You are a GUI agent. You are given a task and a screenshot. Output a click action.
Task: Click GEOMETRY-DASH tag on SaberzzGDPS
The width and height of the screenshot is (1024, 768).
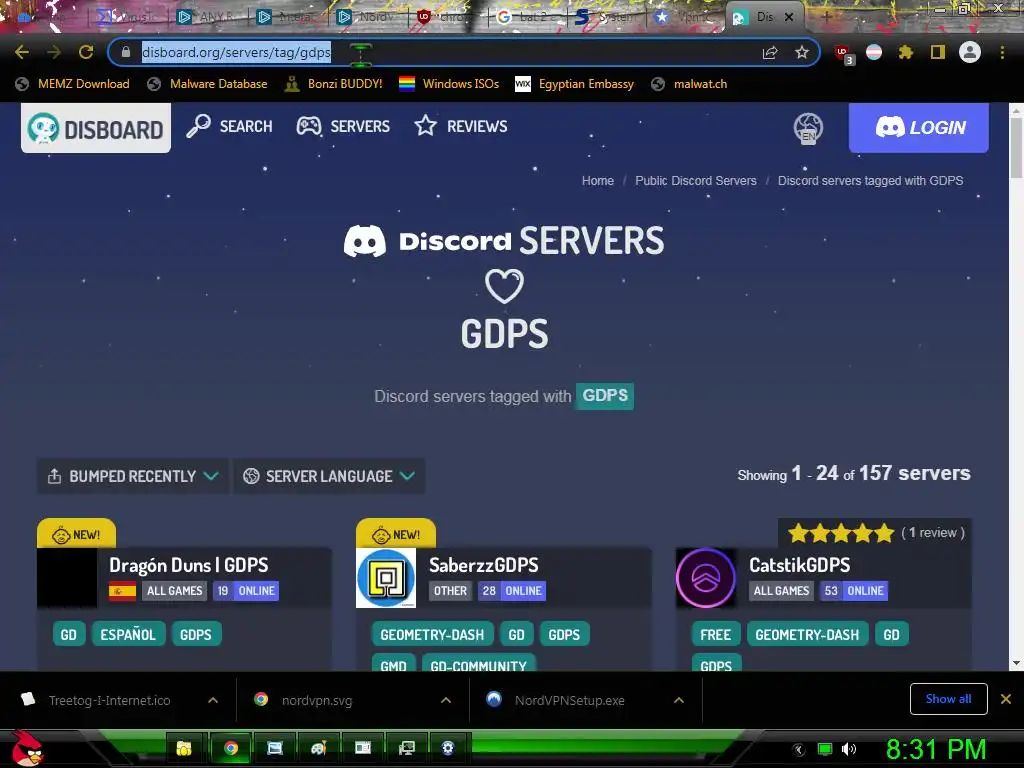432,634
